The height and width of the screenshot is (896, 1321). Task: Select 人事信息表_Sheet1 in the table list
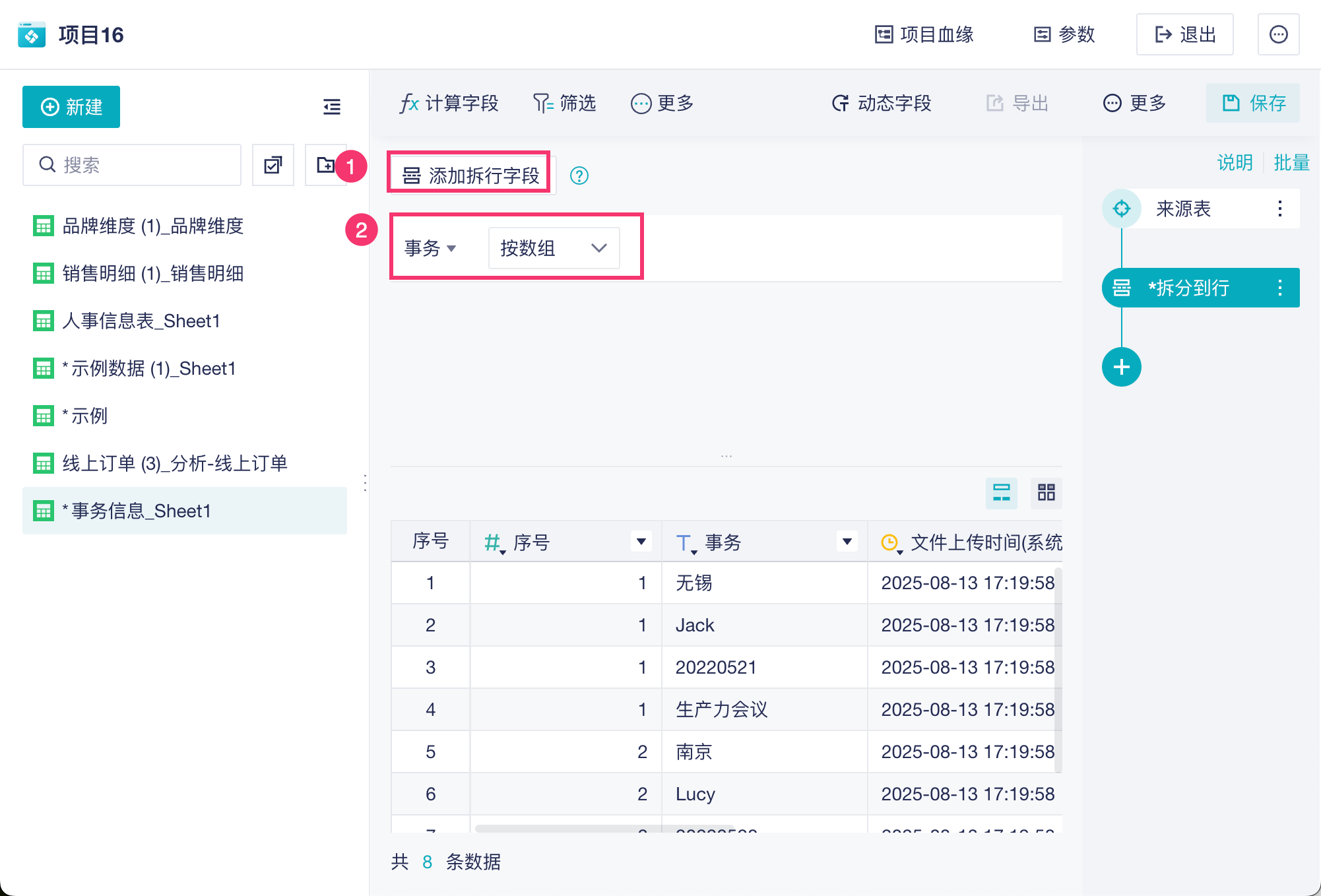tap(141, 321)
